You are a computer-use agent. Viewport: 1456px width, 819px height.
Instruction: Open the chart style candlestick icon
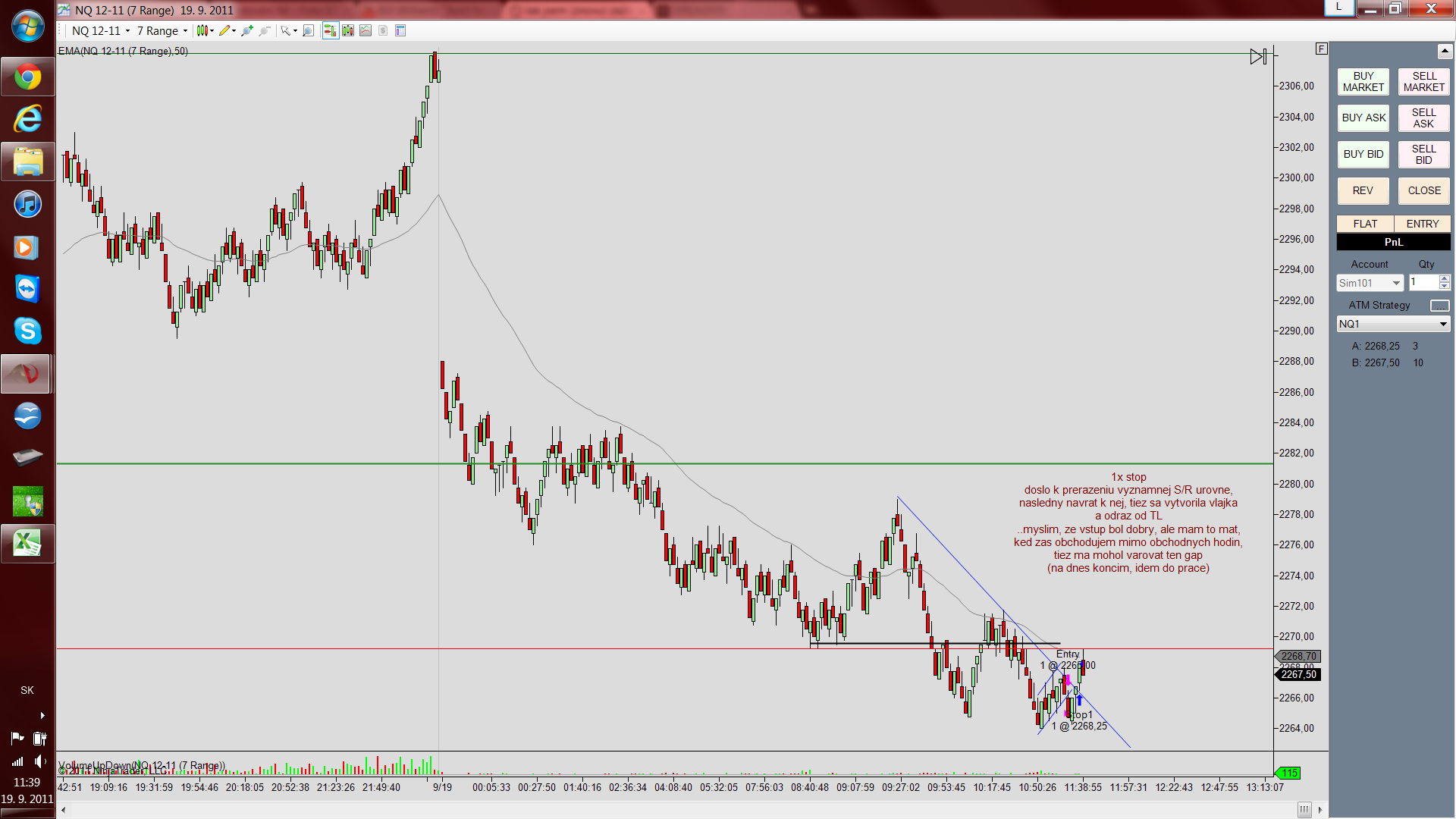(x=202, y=31)
